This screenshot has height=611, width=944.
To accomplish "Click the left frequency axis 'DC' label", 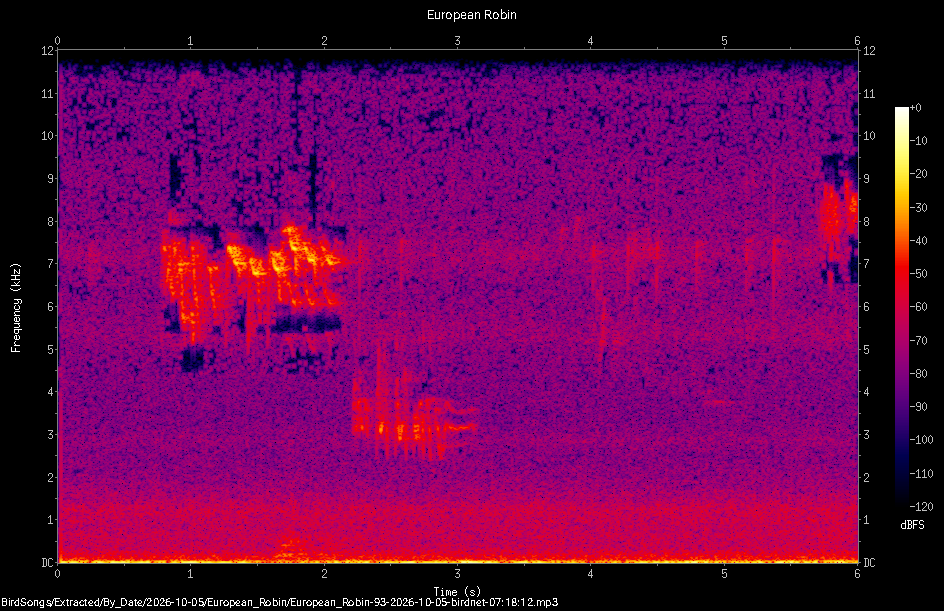I will pos(46,562).
